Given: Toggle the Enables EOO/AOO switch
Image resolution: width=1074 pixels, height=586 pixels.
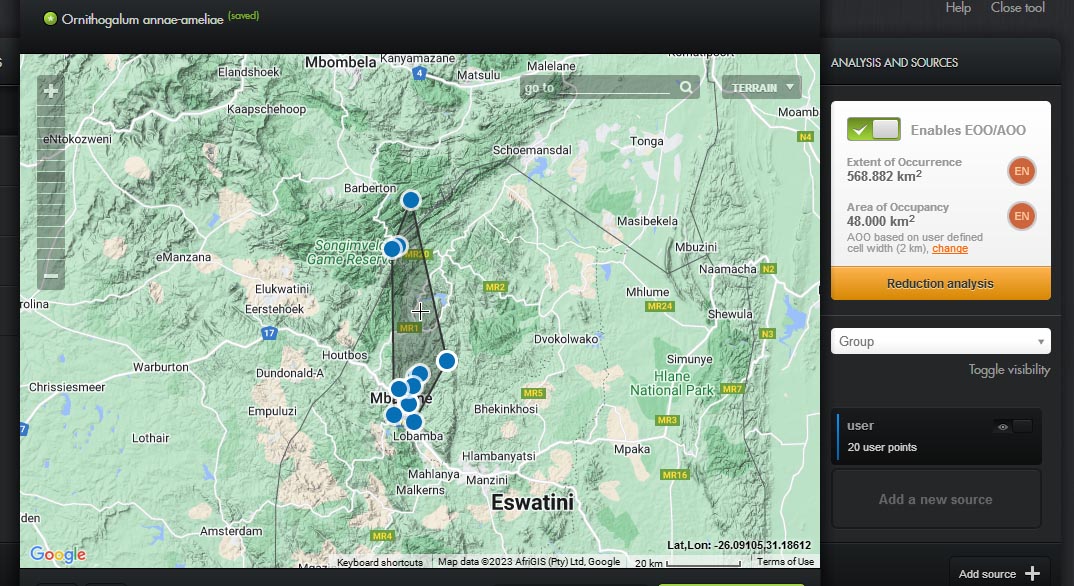Looking at the screenshot, I should [x=873, y=129].
